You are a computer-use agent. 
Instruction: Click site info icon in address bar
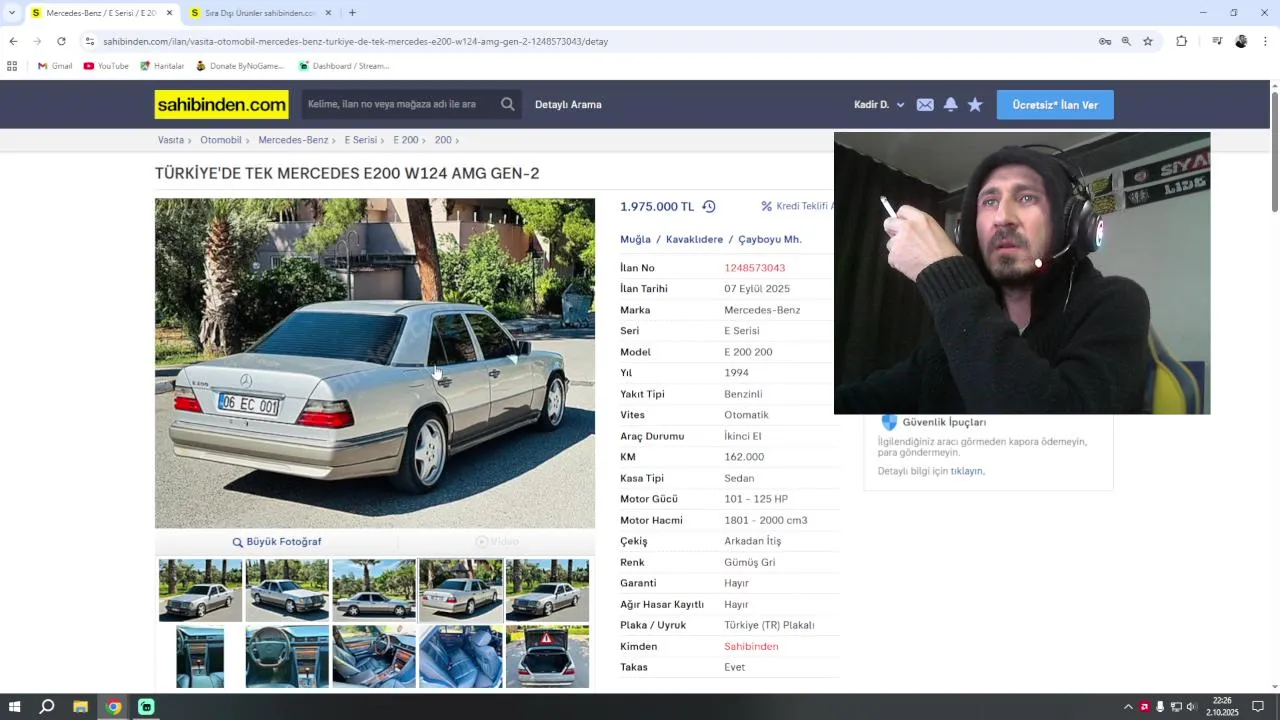tap(89, 41)
